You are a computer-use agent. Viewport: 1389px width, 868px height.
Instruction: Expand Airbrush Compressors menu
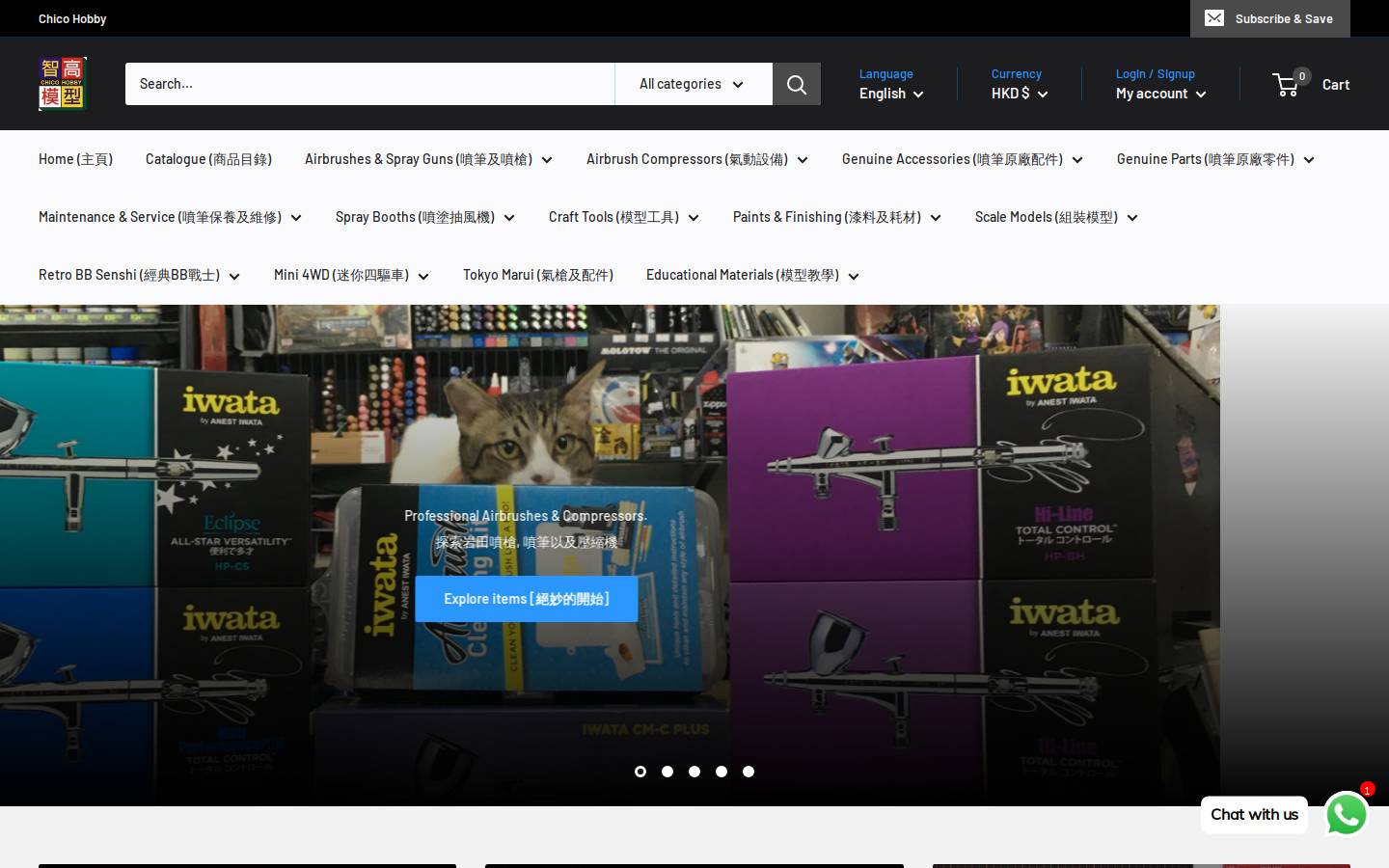(x=697, y=159)
